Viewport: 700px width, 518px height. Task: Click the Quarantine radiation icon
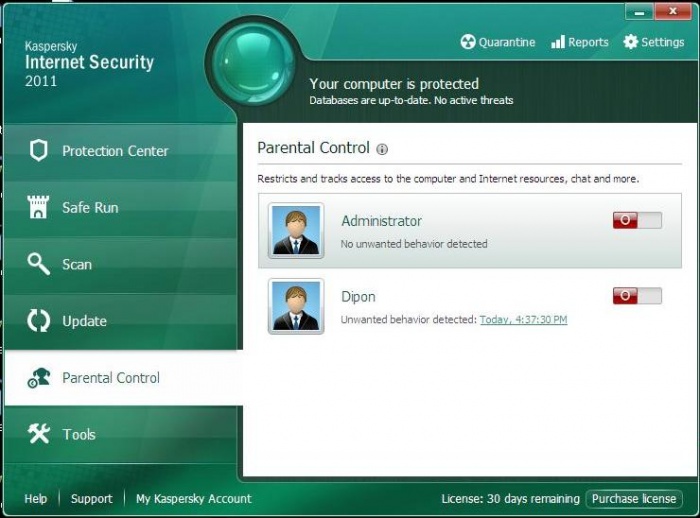point(468,42)
